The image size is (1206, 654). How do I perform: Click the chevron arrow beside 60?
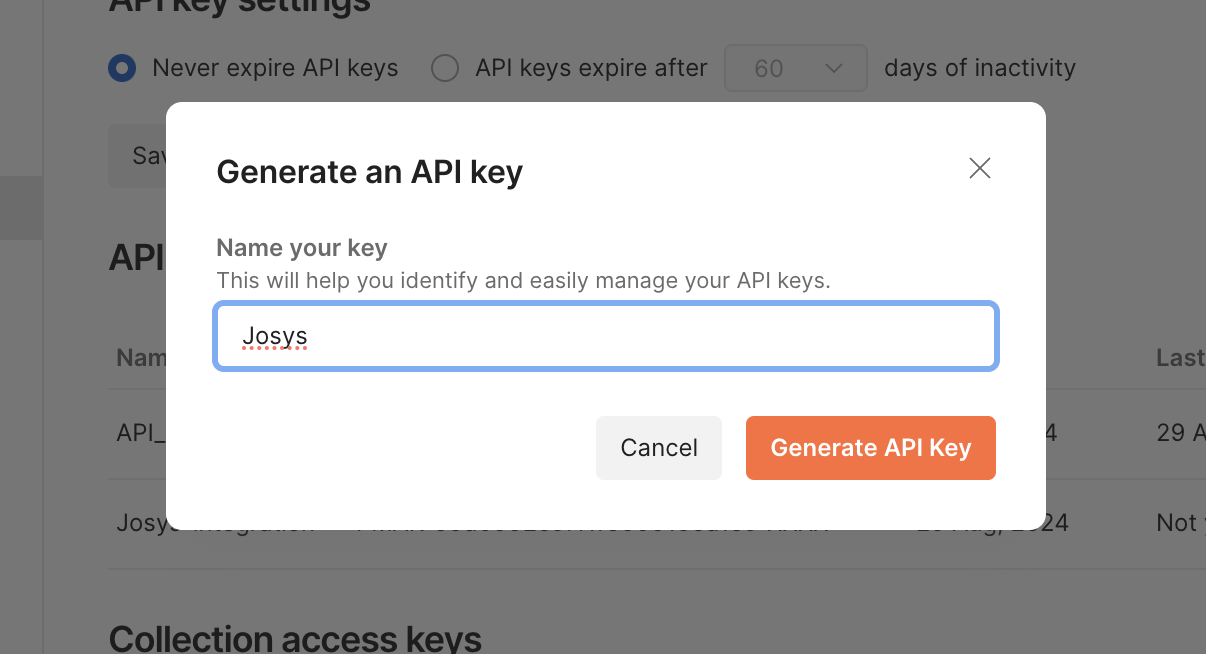click(834, 69)
